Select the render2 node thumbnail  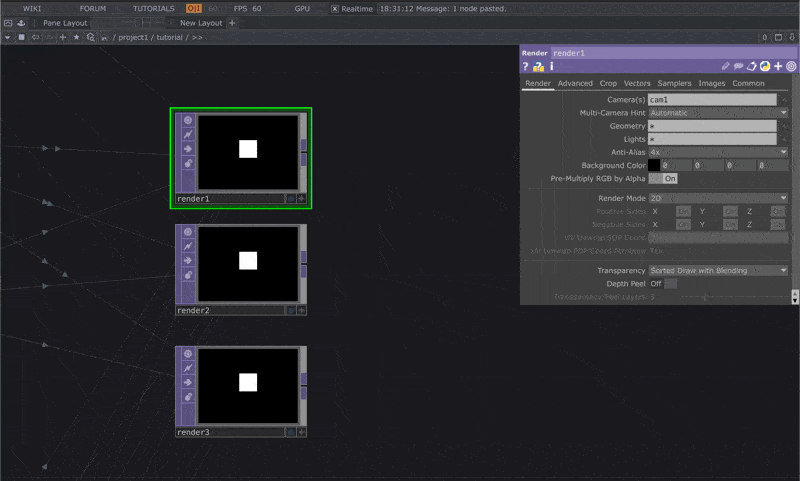click(248, 264)
